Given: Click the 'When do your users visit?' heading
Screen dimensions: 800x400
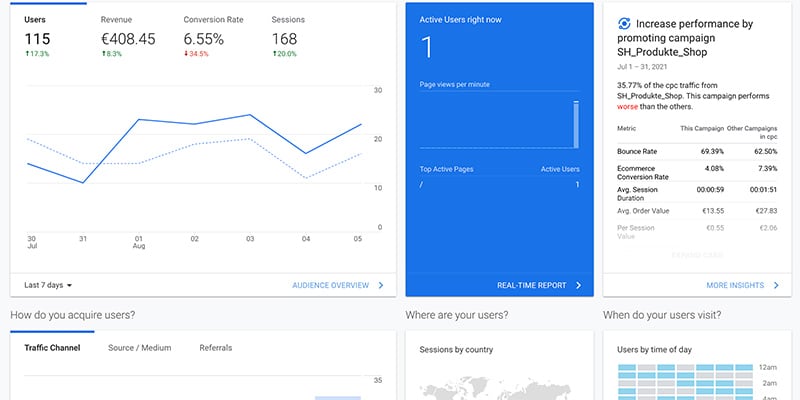Looking at the screenshot, I should (662, 315).
